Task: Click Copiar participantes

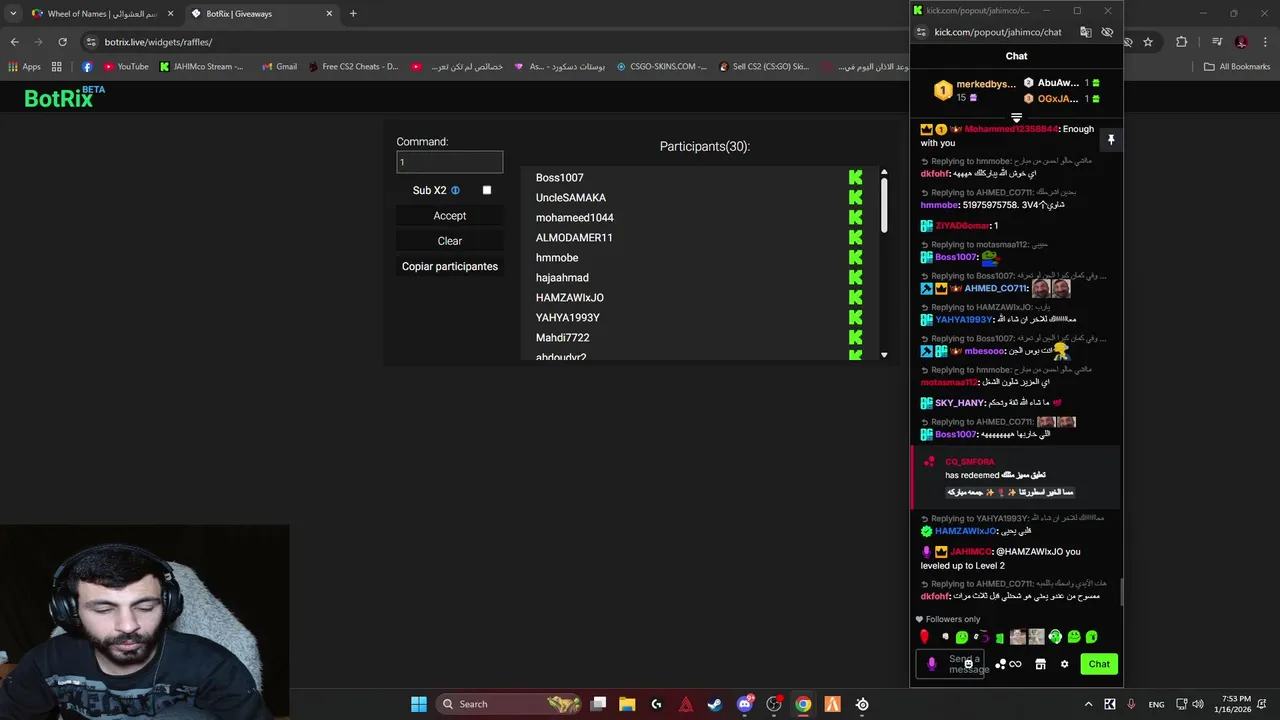Action: 449,266
